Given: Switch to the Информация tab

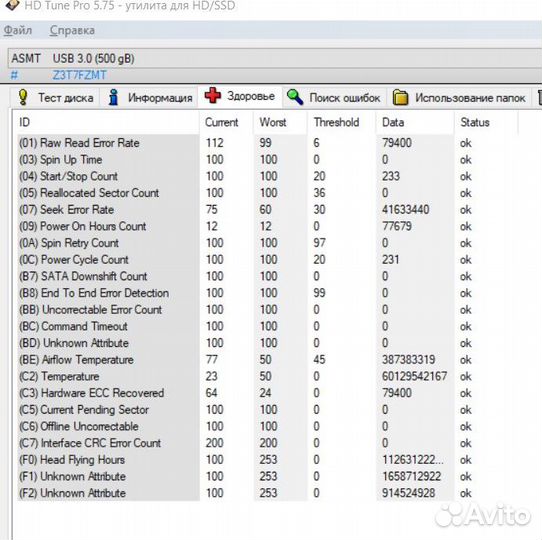Looking at the screenshot, I should click(x=149, y=98).
